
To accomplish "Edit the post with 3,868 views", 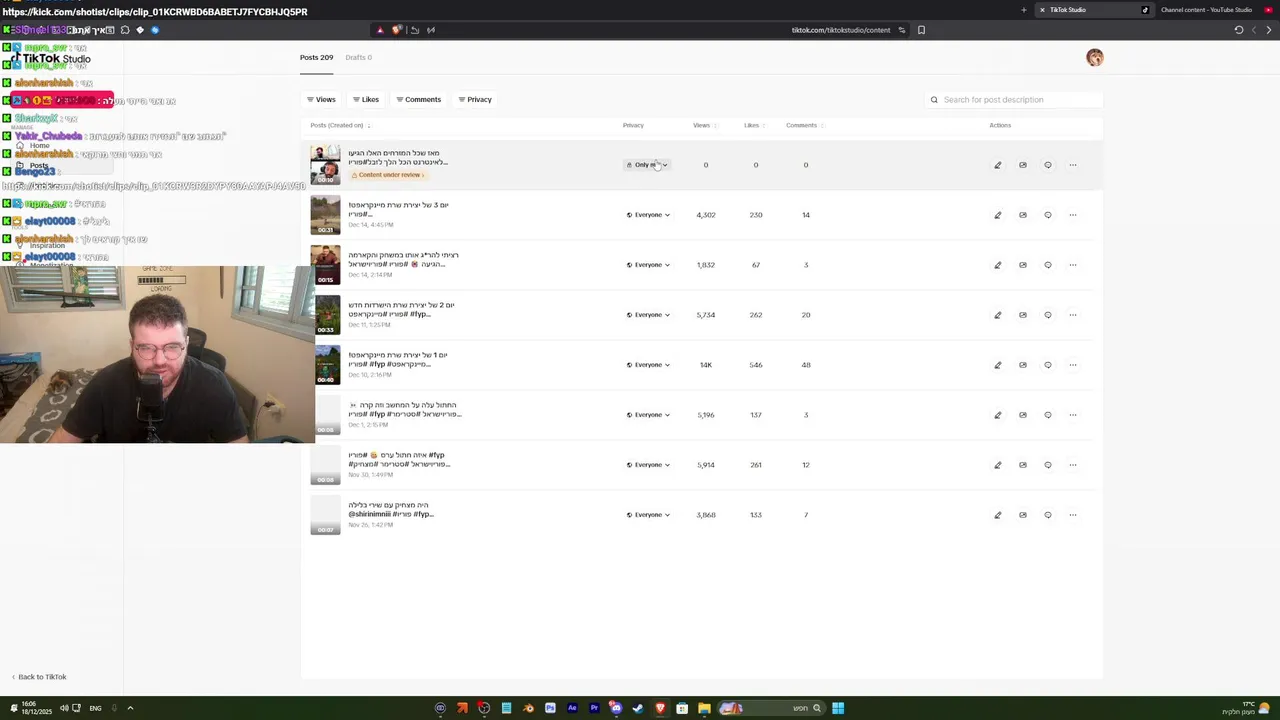I will (x=997, y=515).
